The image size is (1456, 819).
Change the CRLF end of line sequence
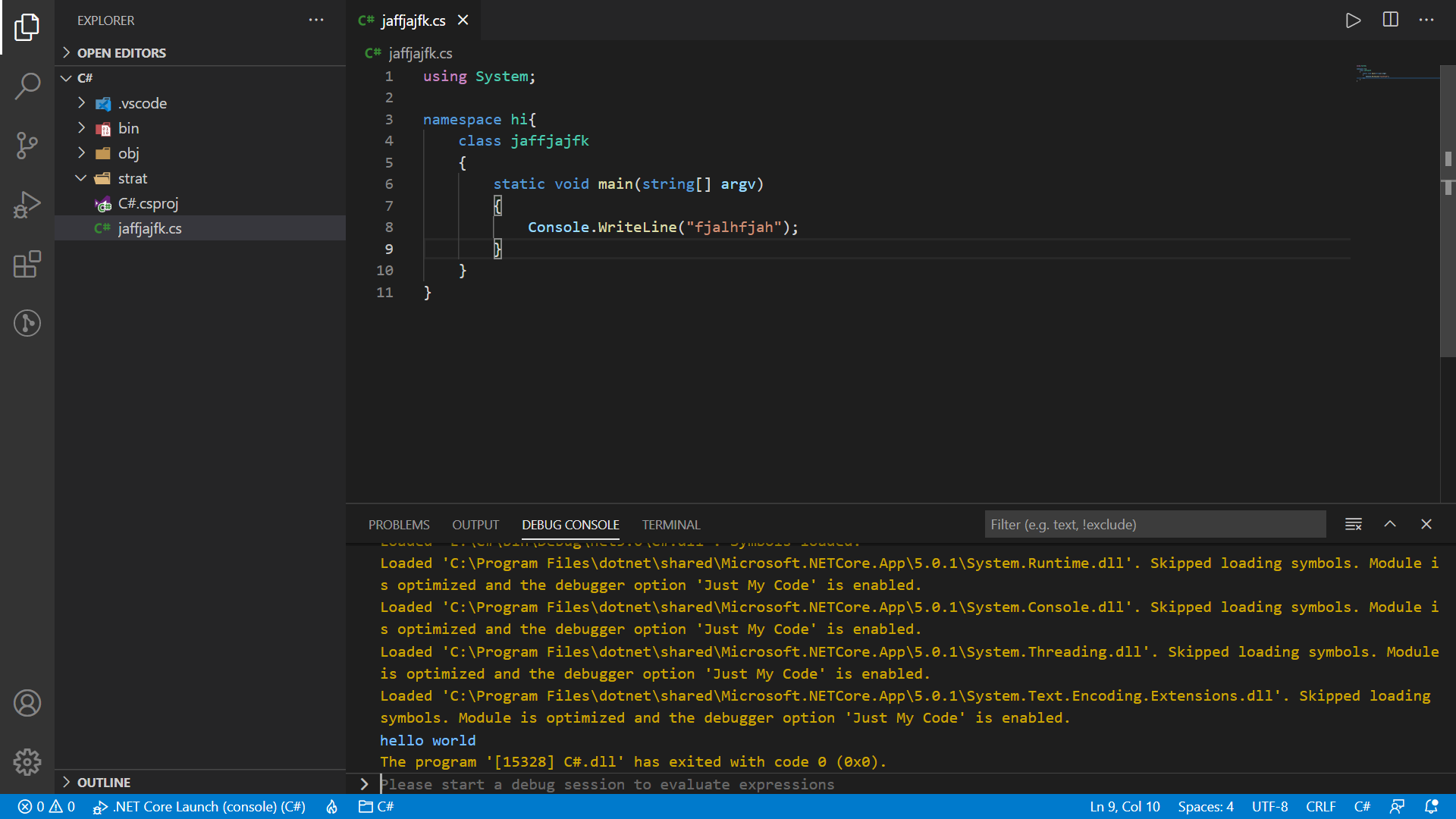click(x=1320, y=807)
